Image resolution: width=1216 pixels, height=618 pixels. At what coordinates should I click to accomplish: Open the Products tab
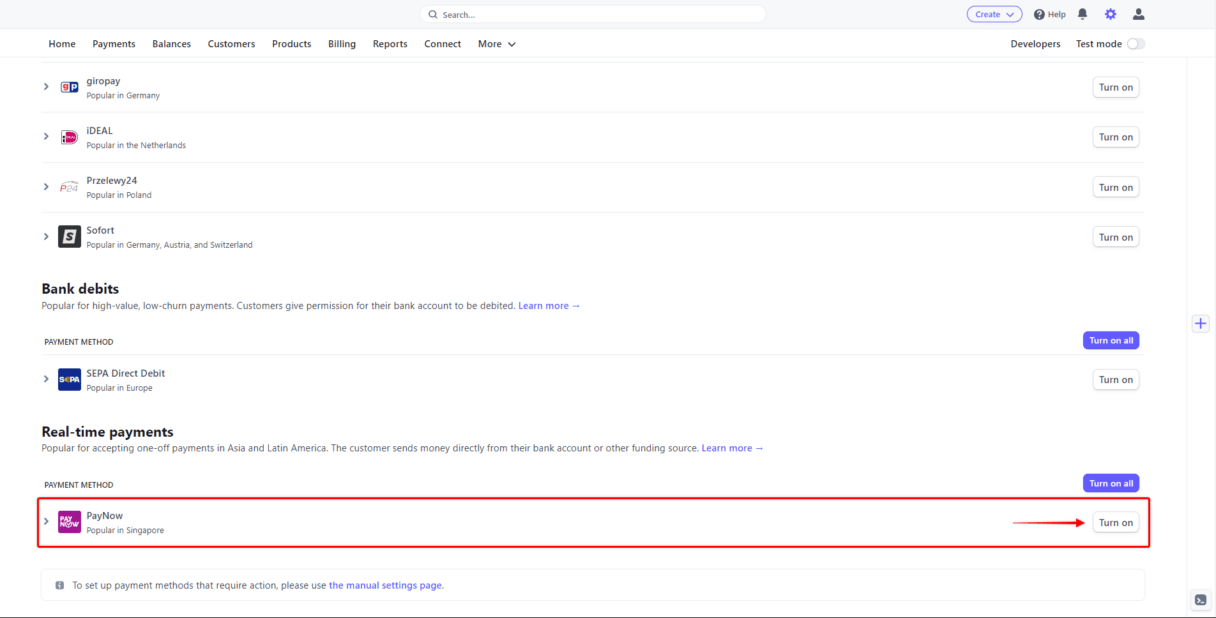click(x=291, y=44)
